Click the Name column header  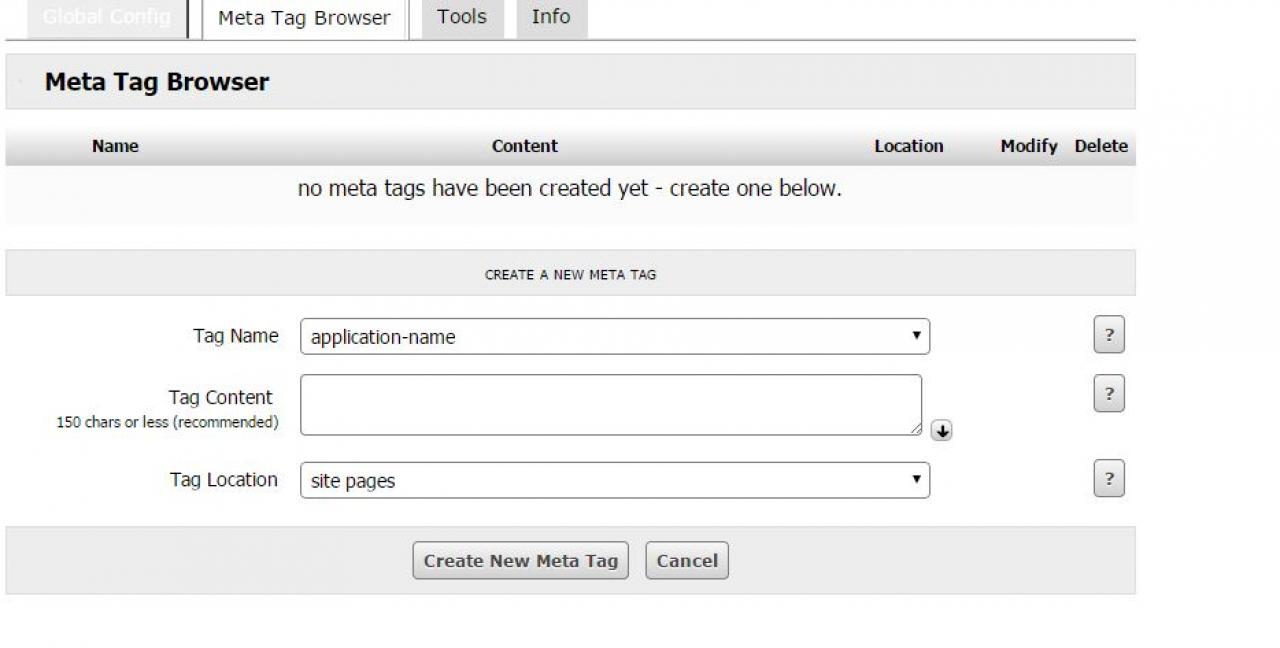point(115,146)
